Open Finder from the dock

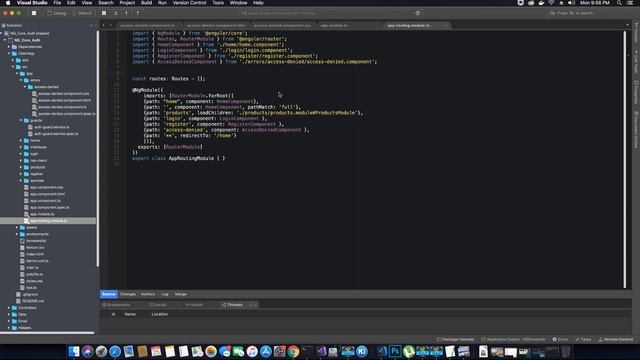click(x=74, y=351)
